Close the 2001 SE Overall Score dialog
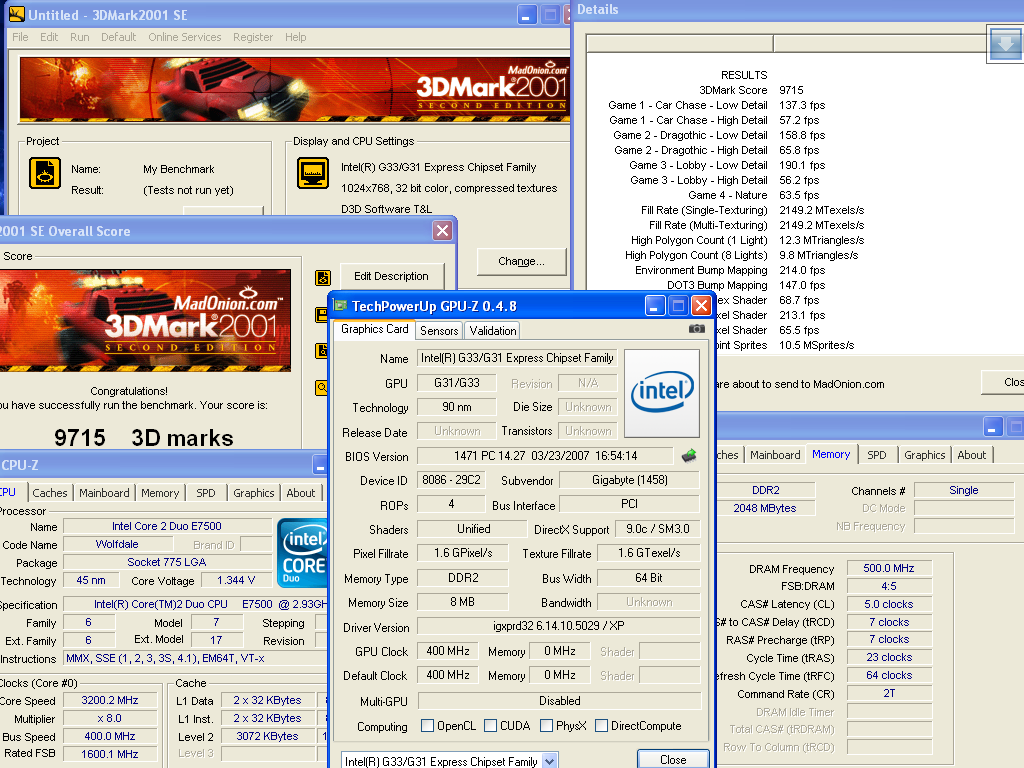 [442, 231]
